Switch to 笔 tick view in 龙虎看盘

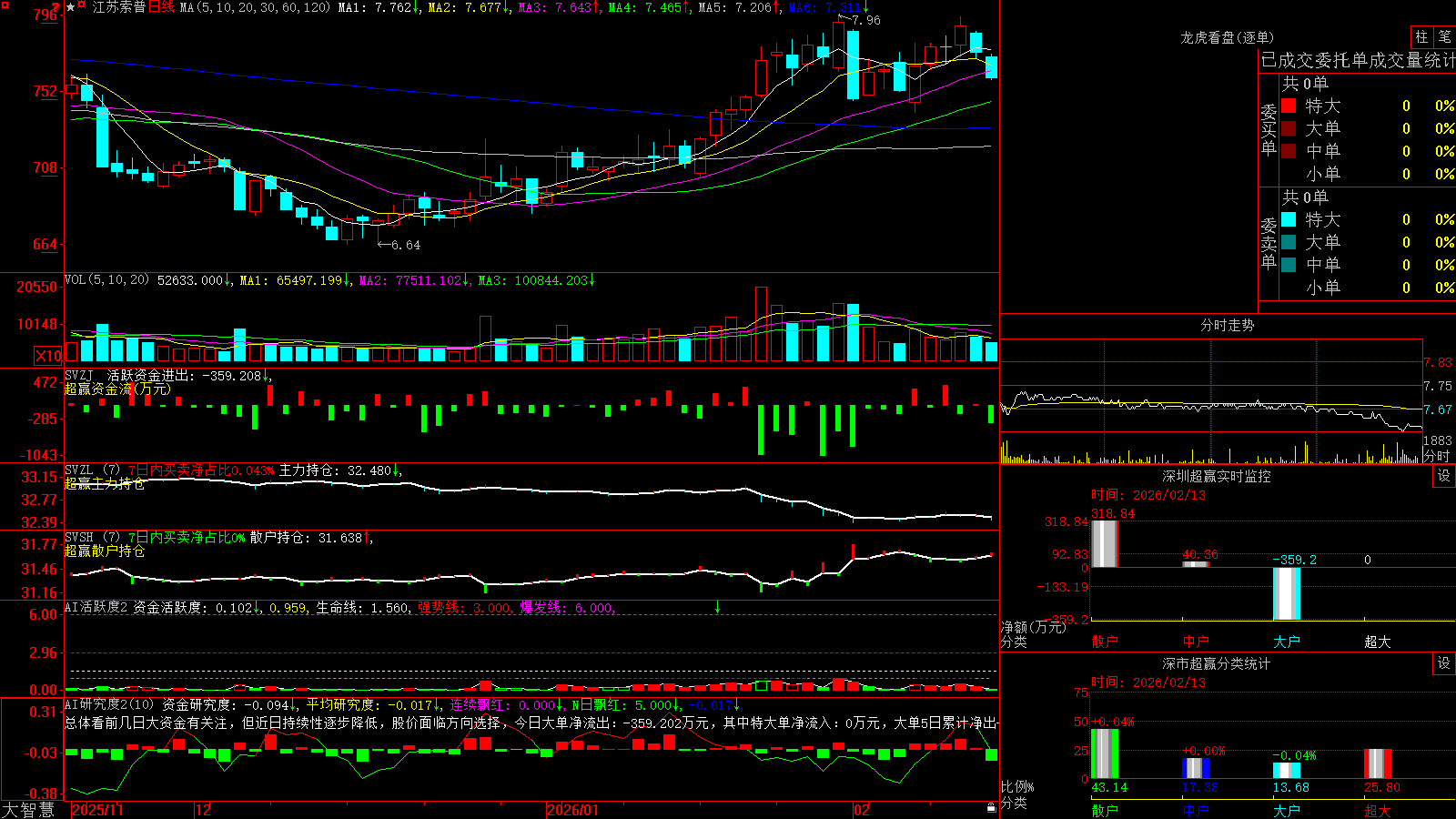coord(1444,37)
